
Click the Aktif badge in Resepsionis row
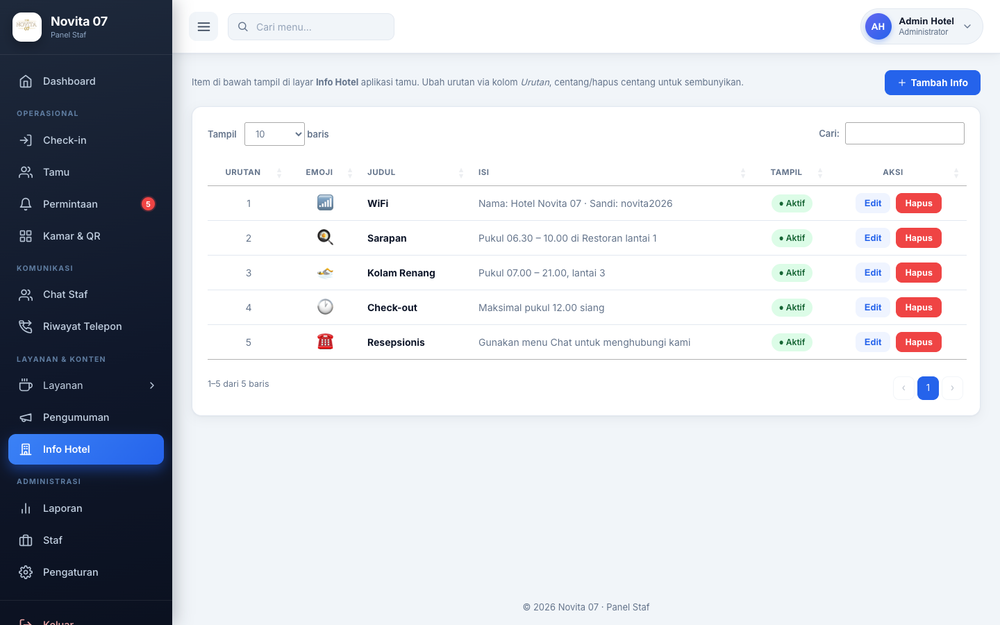[791, 342]
